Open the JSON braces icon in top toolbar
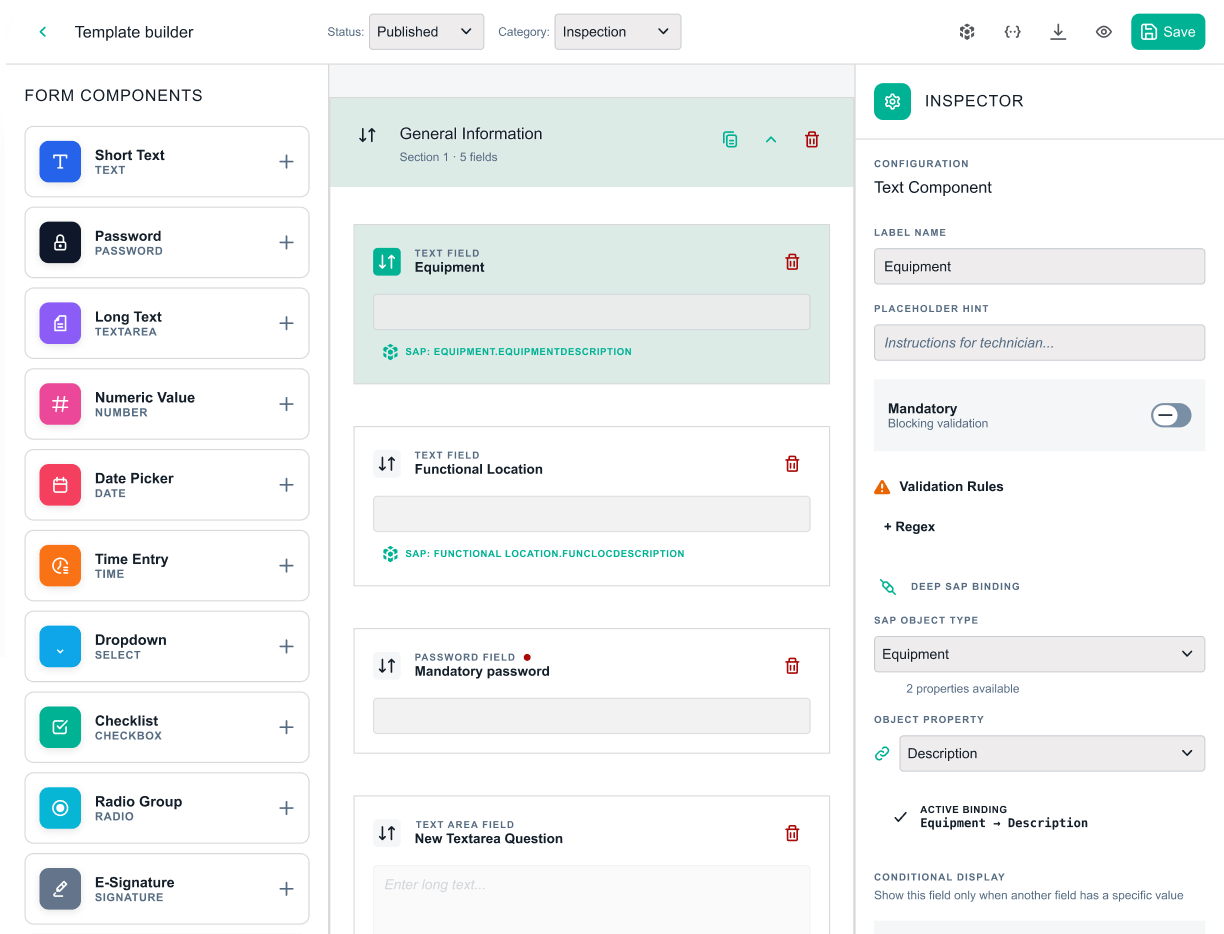Screen dimensions: 1224x934 point(1013,32)
